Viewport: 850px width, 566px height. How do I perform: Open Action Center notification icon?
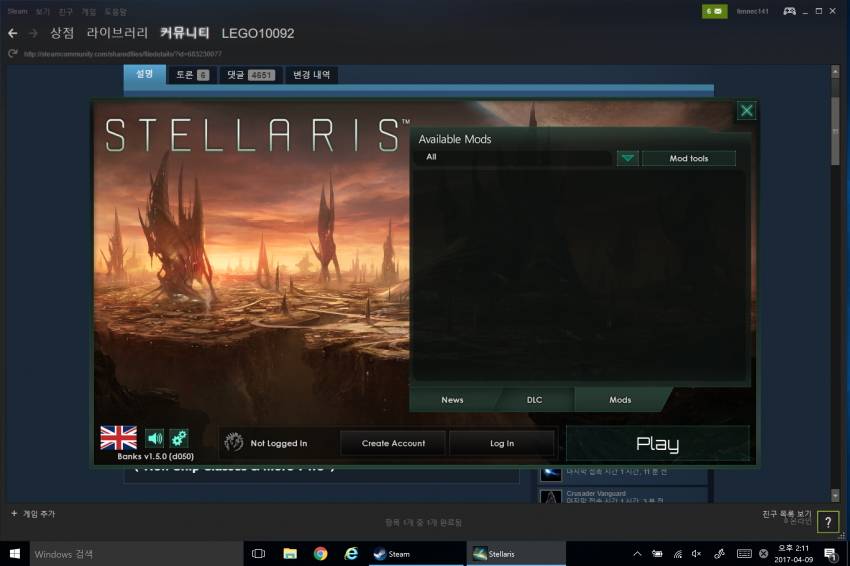(830, 554)
